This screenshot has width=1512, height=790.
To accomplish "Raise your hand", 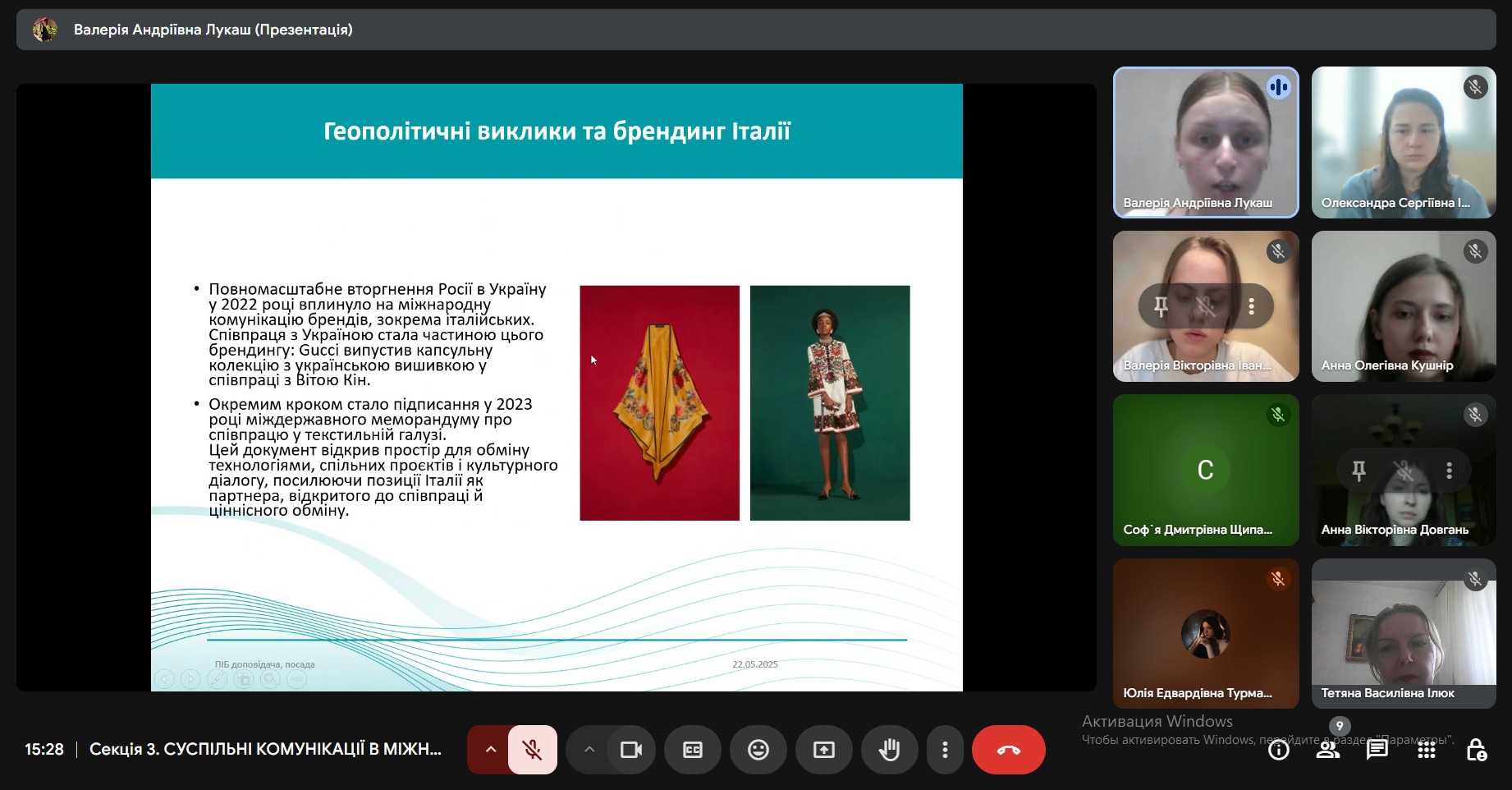I will point(889,750).
